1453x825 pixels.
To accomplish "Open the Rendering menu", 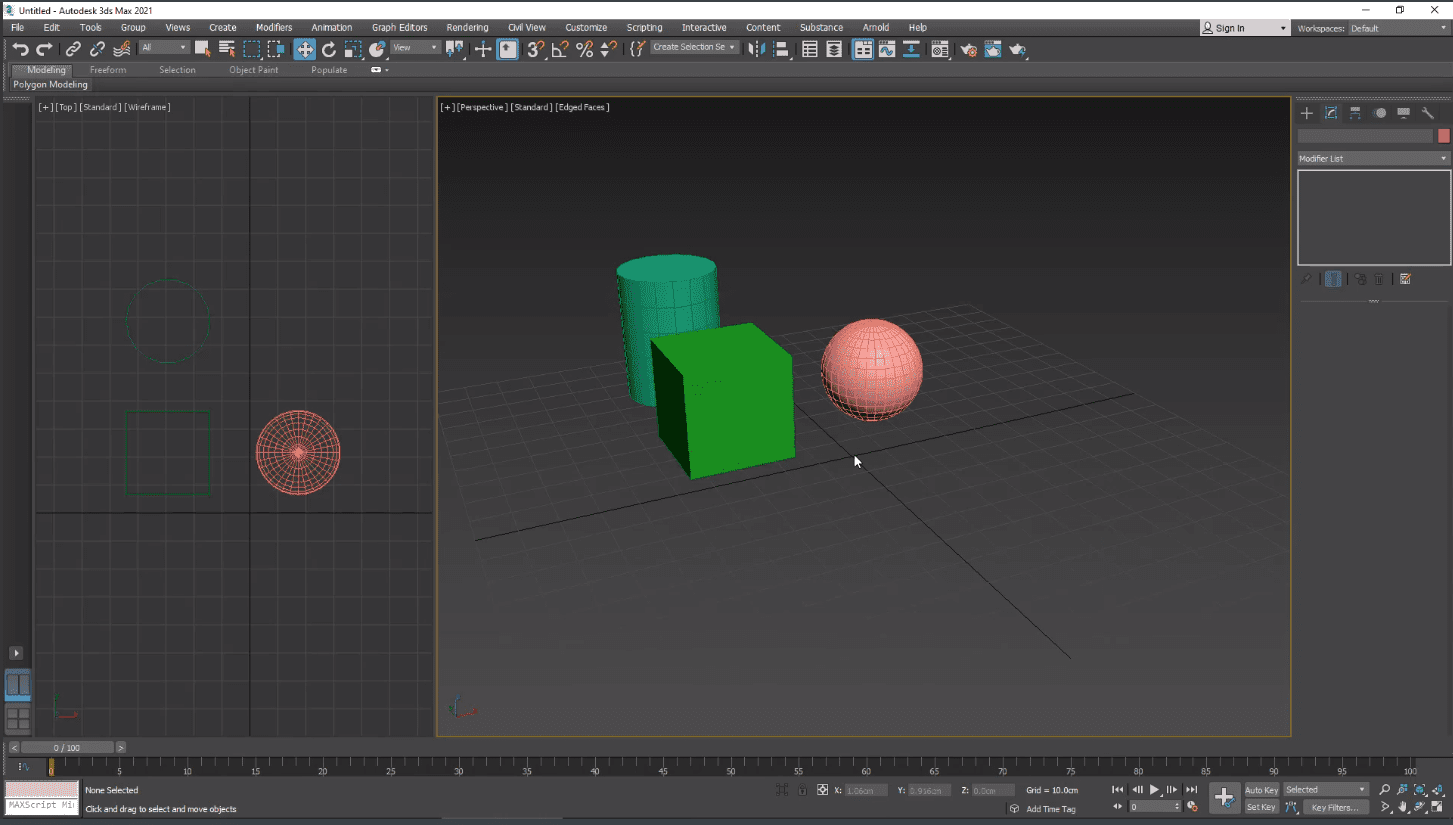I will [467, 27].
